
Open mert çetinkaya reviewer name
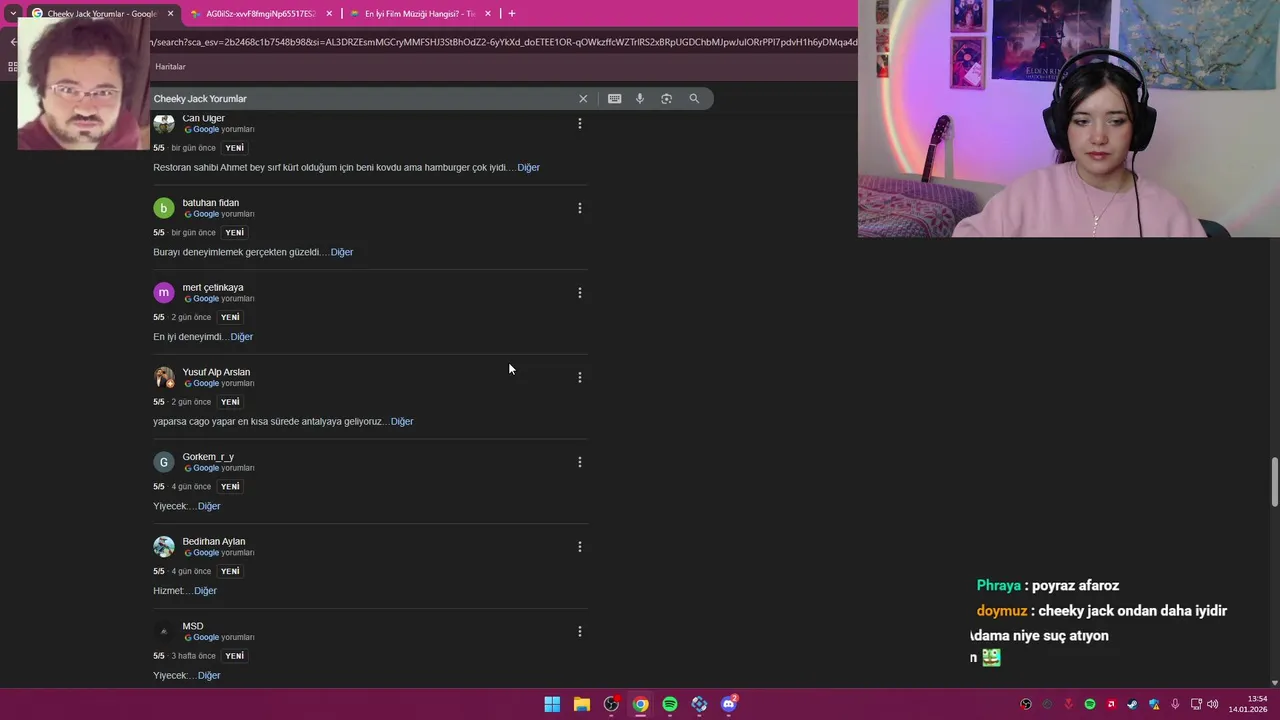pyautogui.click(x=213, y=288)
